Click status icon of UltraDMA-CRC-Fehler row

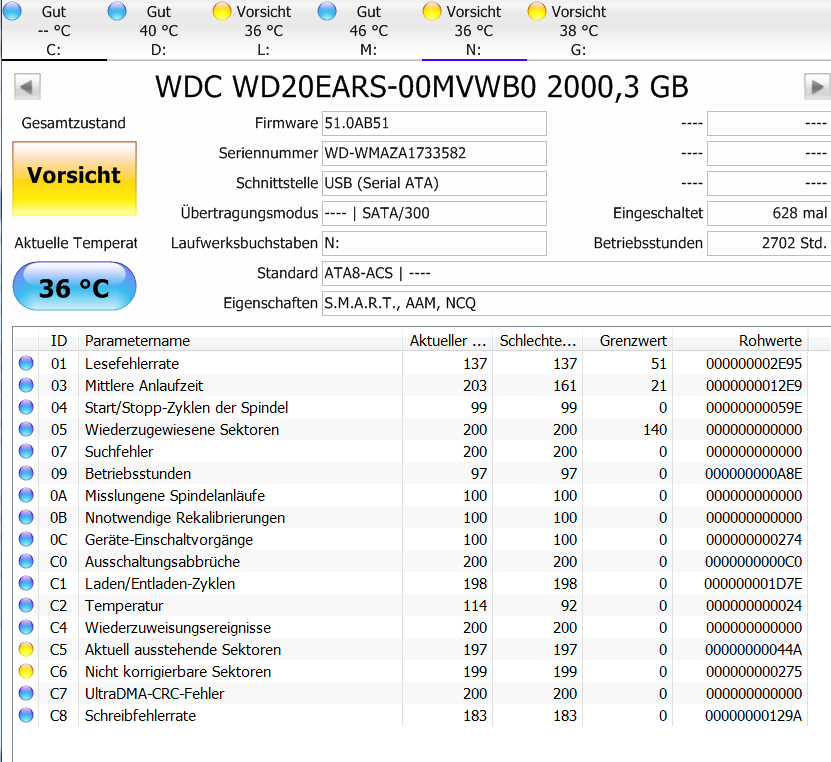pyautogui.click(x=26, y=693)
